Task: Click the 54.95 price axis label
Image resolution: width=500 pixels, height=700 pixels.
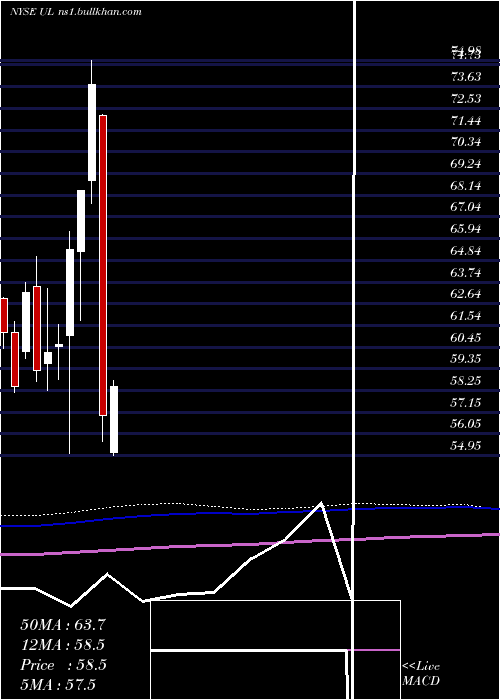Action: tap(467, 446)
